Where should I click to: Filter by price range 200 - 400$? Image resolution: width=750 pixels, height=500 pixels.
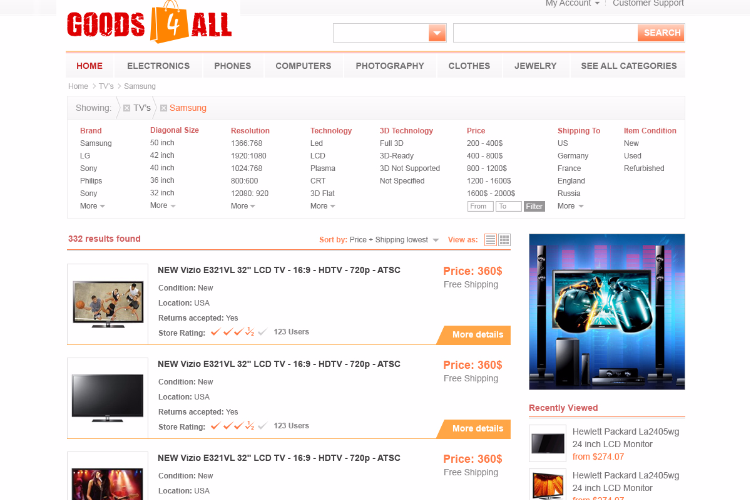point(485,144)
